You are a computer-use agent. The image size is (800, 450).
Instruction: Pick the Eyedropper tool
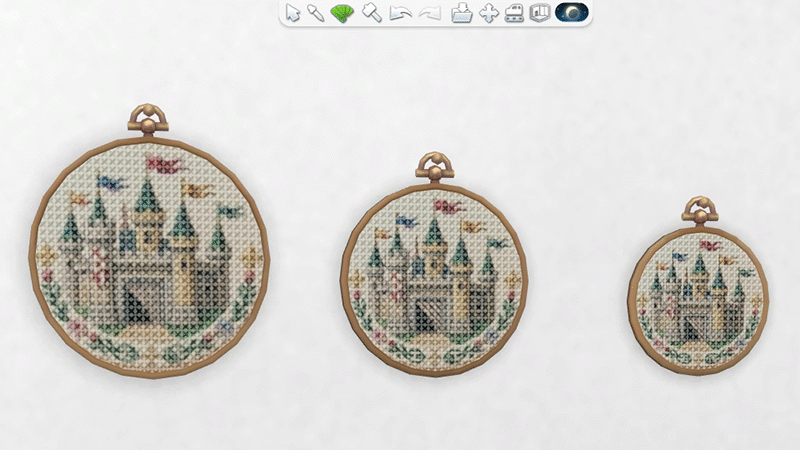(316, 13)
